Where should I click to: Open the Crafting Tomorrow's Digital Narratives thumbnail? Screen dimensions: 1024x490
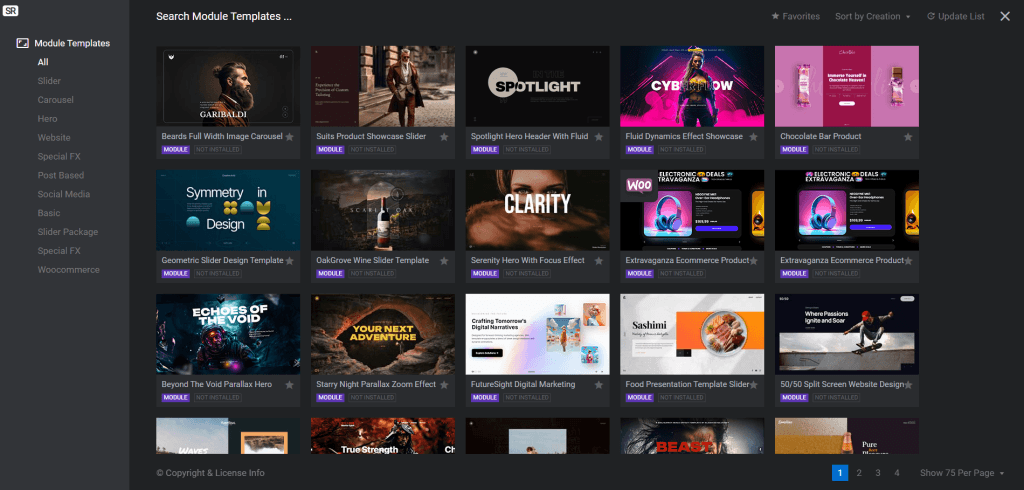tap(537, 335)
